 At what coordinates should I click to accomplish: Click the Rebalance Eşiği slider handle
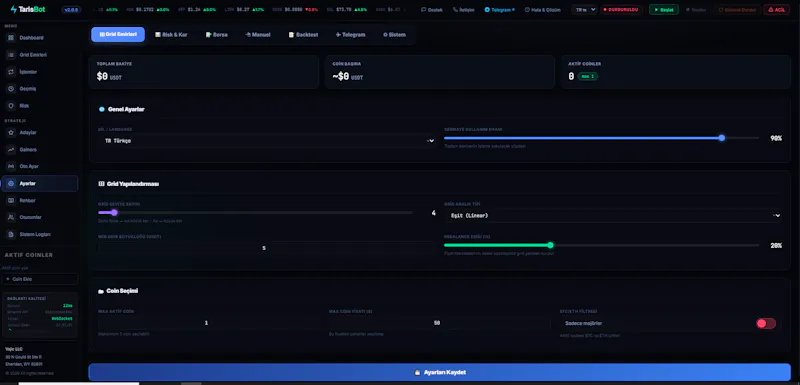point(550,245)
